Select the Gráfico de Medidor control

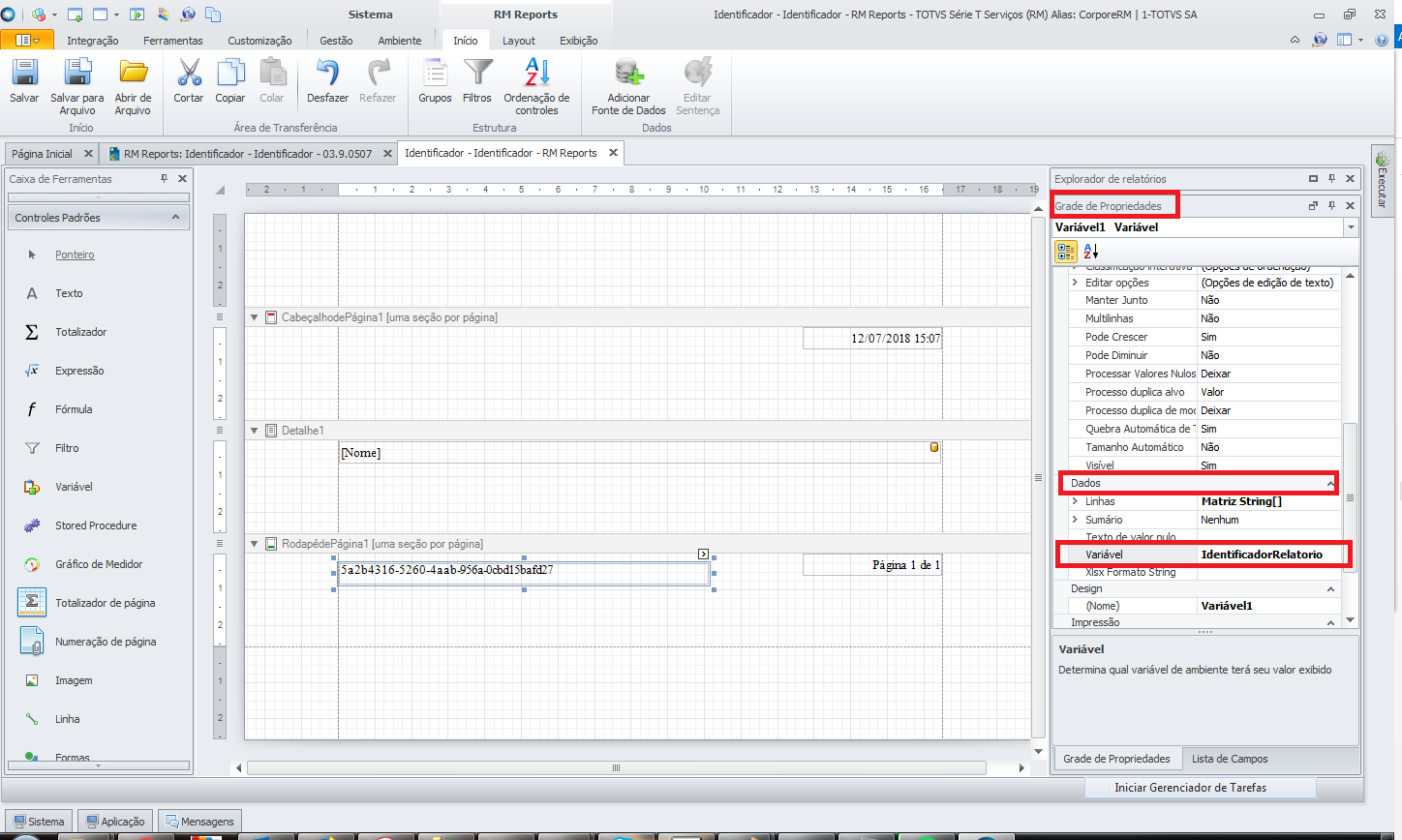click(x=99, y=564)
